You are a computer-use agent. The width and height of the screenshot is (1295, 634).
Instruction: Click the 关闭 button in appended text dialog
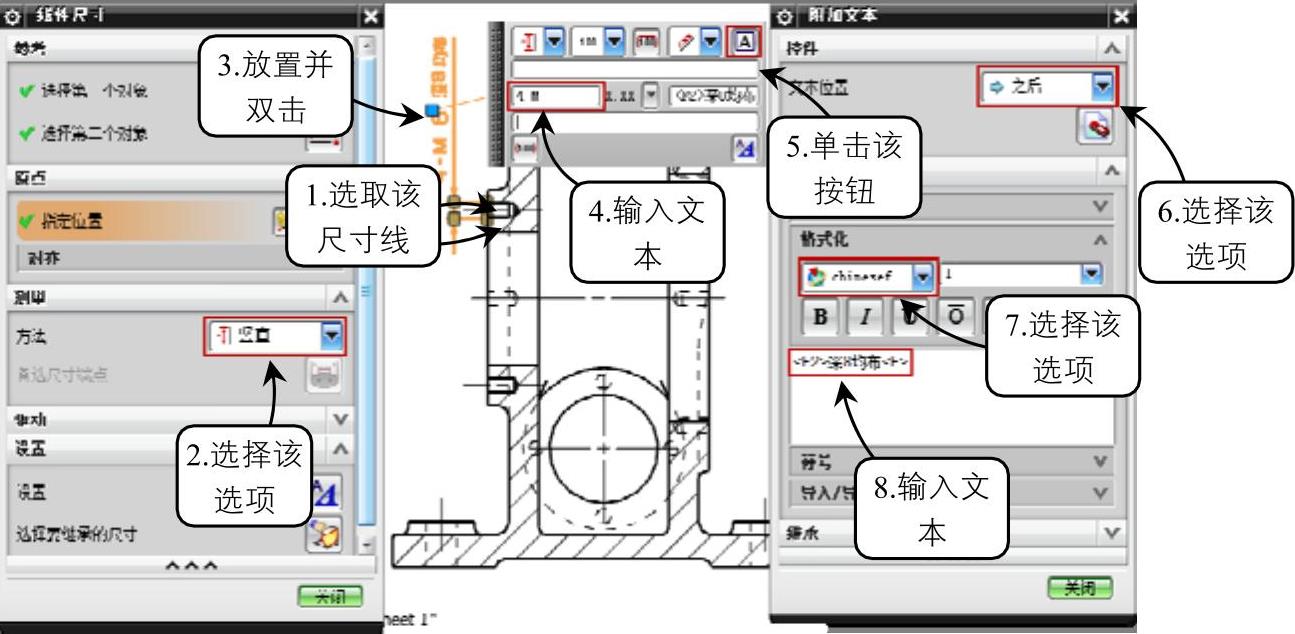tap(1080, 588)
